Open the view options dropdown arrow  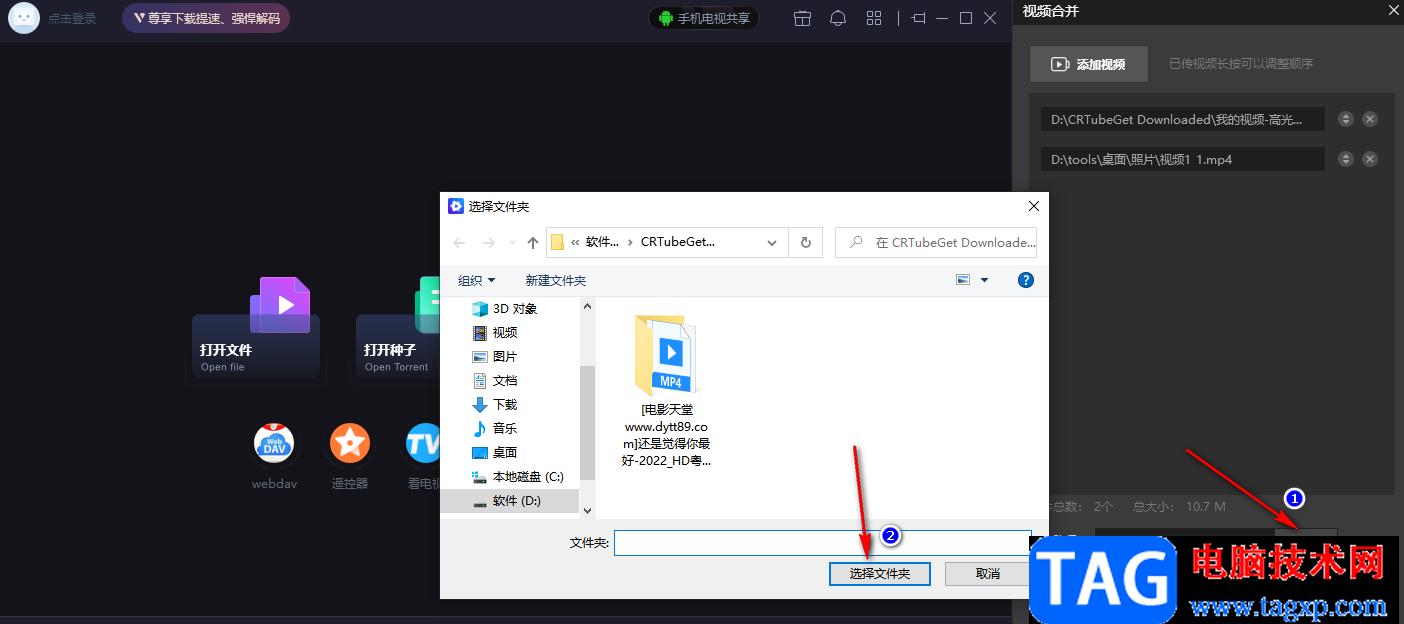click(984, 280)
